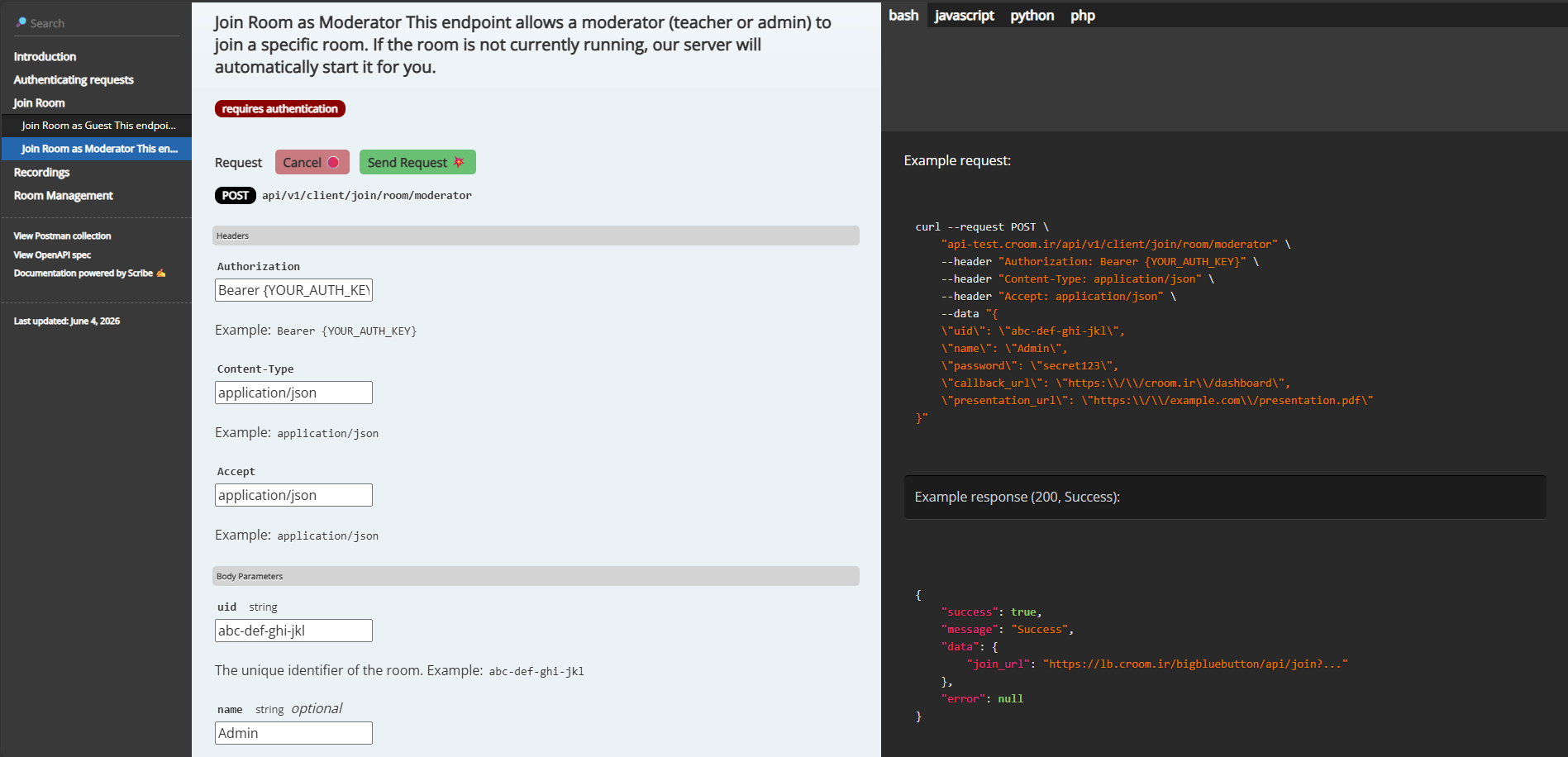This screenshot has height=757, width=1568.
Task: Focus the Search box in sidebar
Action: click(x=97, y=23)
